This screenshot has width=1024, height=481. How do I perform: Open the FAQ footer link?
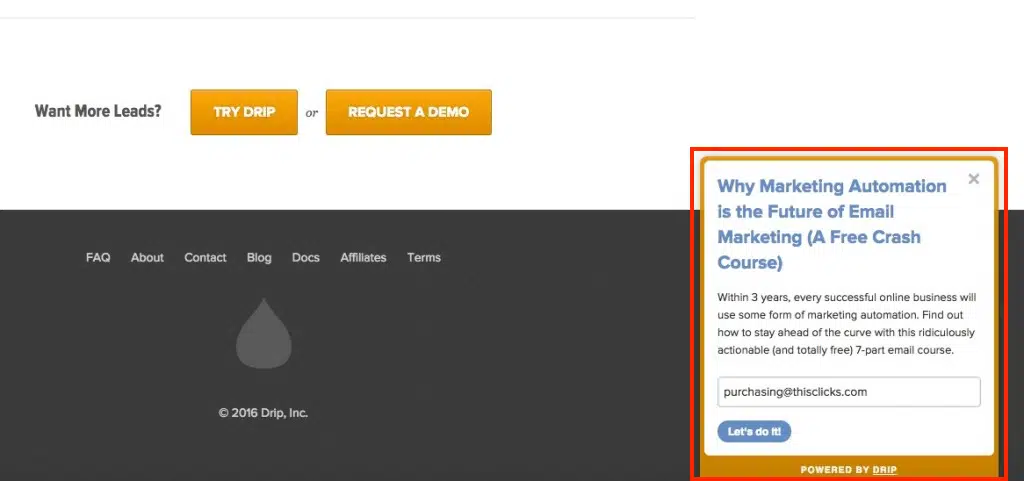[x=98, y=257]
